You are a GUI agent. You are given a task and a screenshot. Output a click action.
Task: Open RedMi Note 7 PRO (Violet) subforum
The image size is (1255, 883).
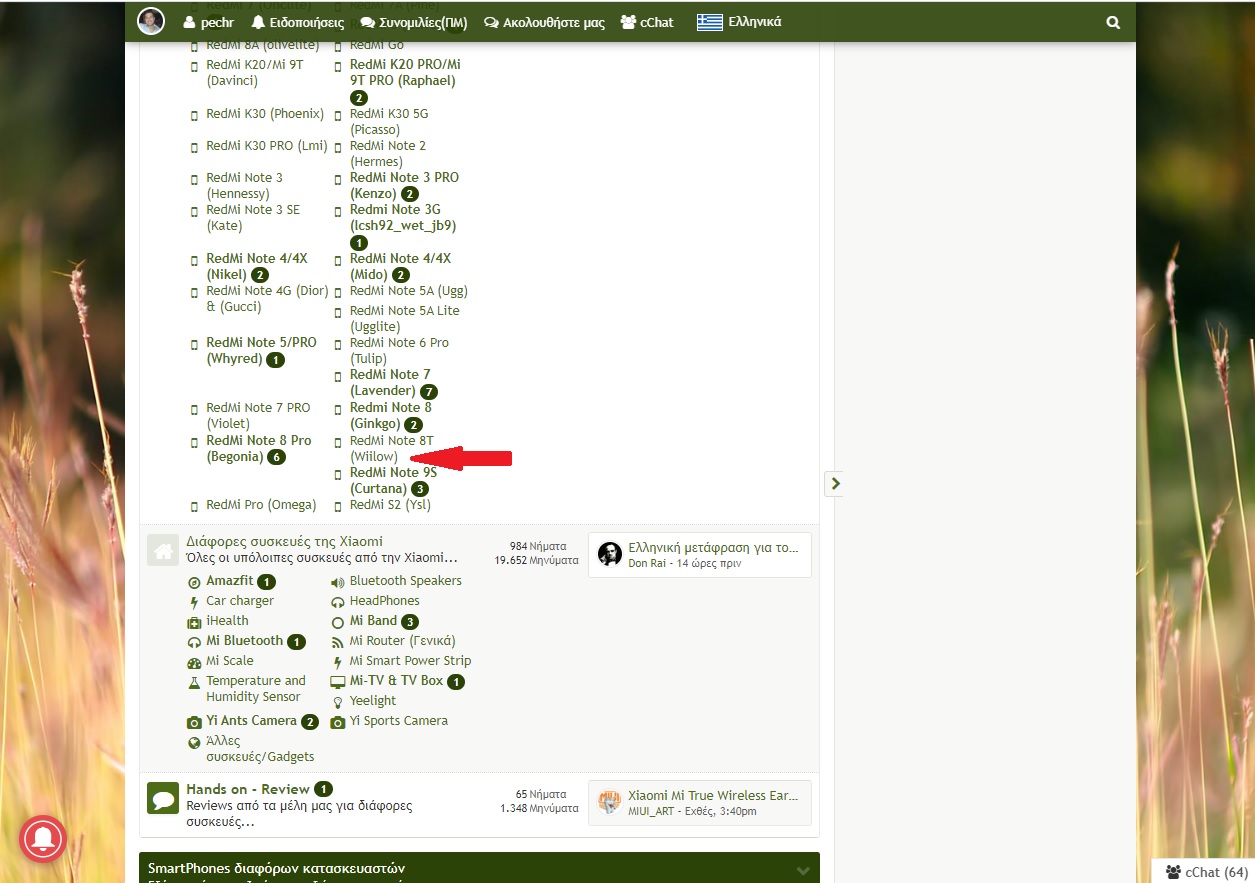pyautogui.click(x=258, y=415)
